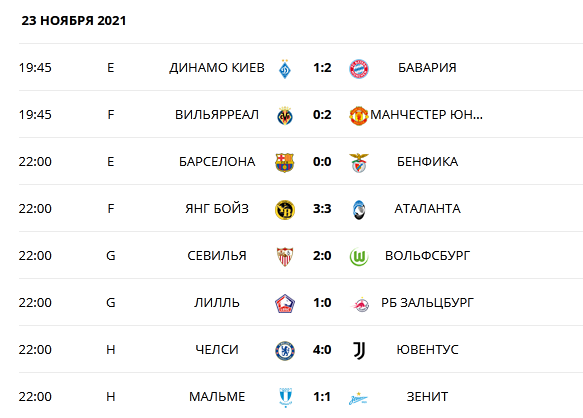The height and width of the screenshot is (418, 583).
Task: Click the Young Boys yellow-black logo
Action: point(285,210)
